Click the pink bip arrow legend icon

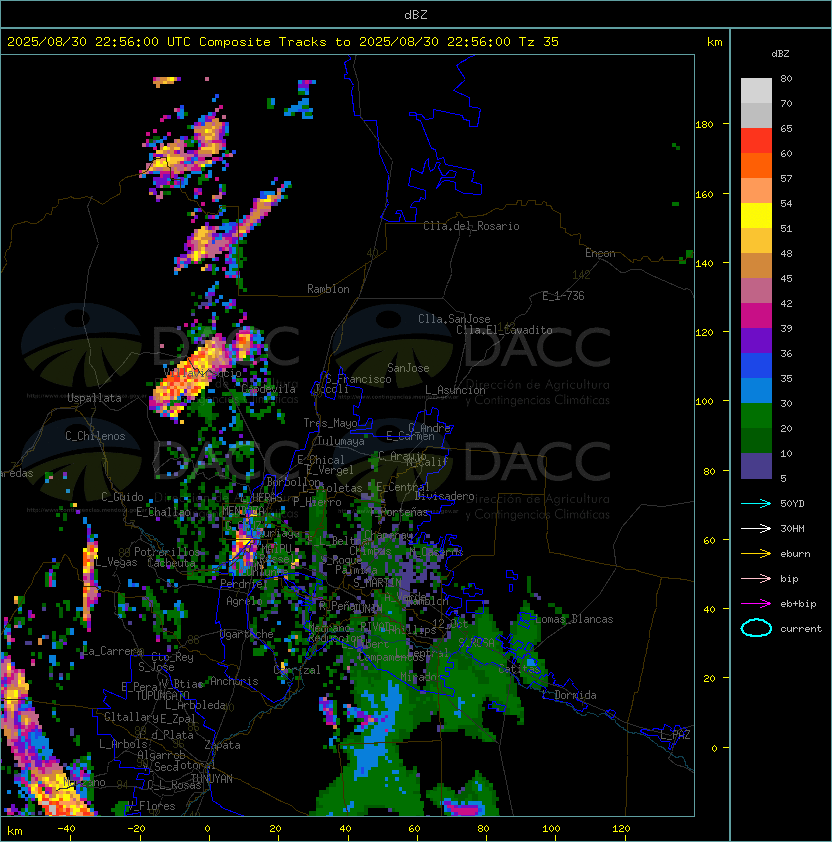(756, 579)
